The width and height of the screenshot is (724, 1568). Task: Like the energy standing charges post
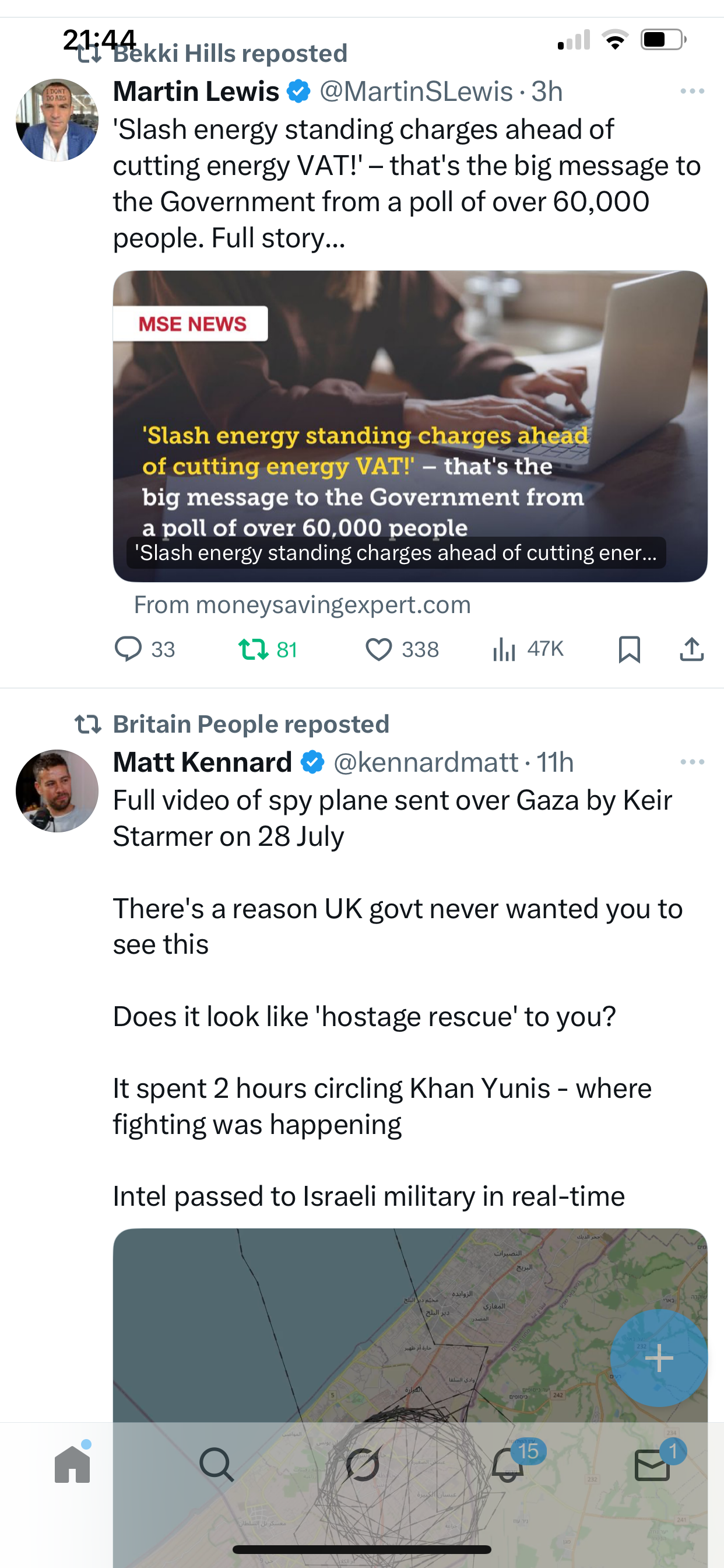pos(378,649)
